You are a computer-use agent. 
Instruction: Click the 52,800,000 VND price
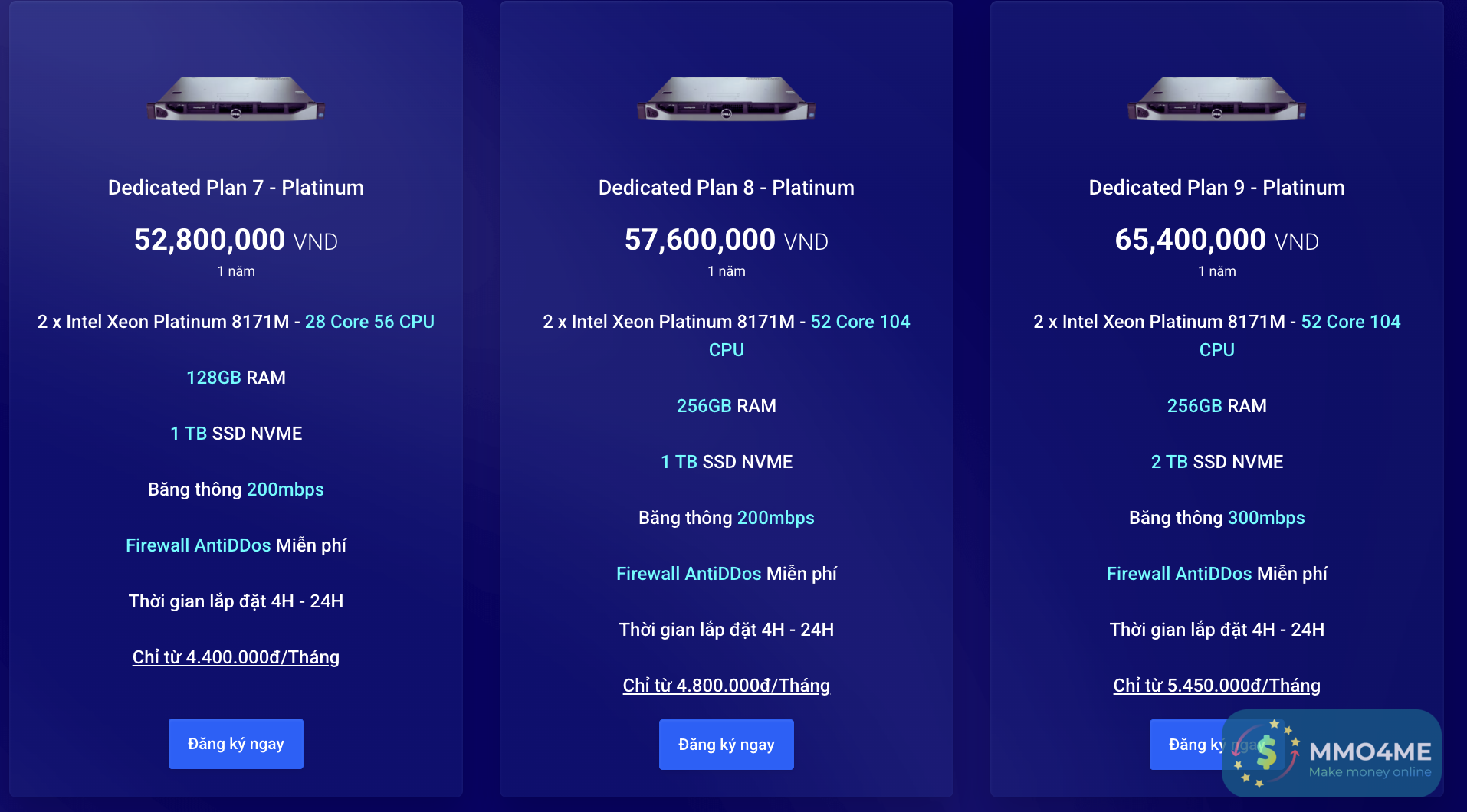[x=236, y=241]
